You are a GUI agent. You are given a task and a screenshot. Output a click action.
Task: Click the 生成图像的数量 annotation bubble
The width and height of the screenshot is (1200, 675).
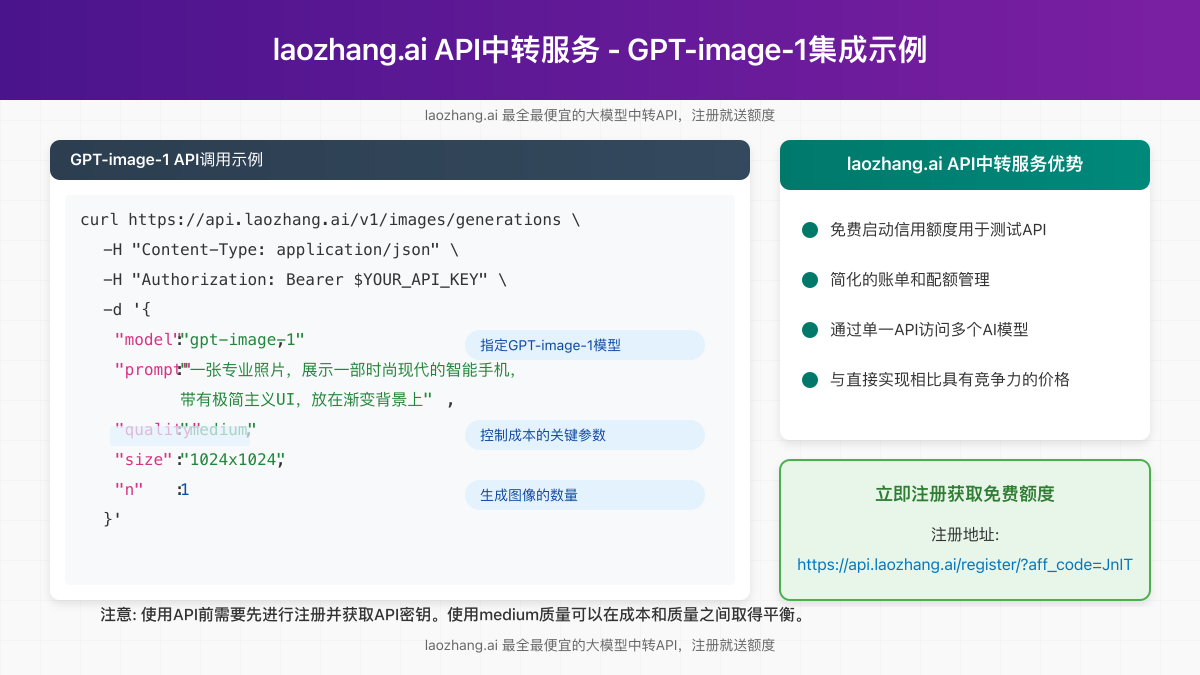[x=585, y=495]
